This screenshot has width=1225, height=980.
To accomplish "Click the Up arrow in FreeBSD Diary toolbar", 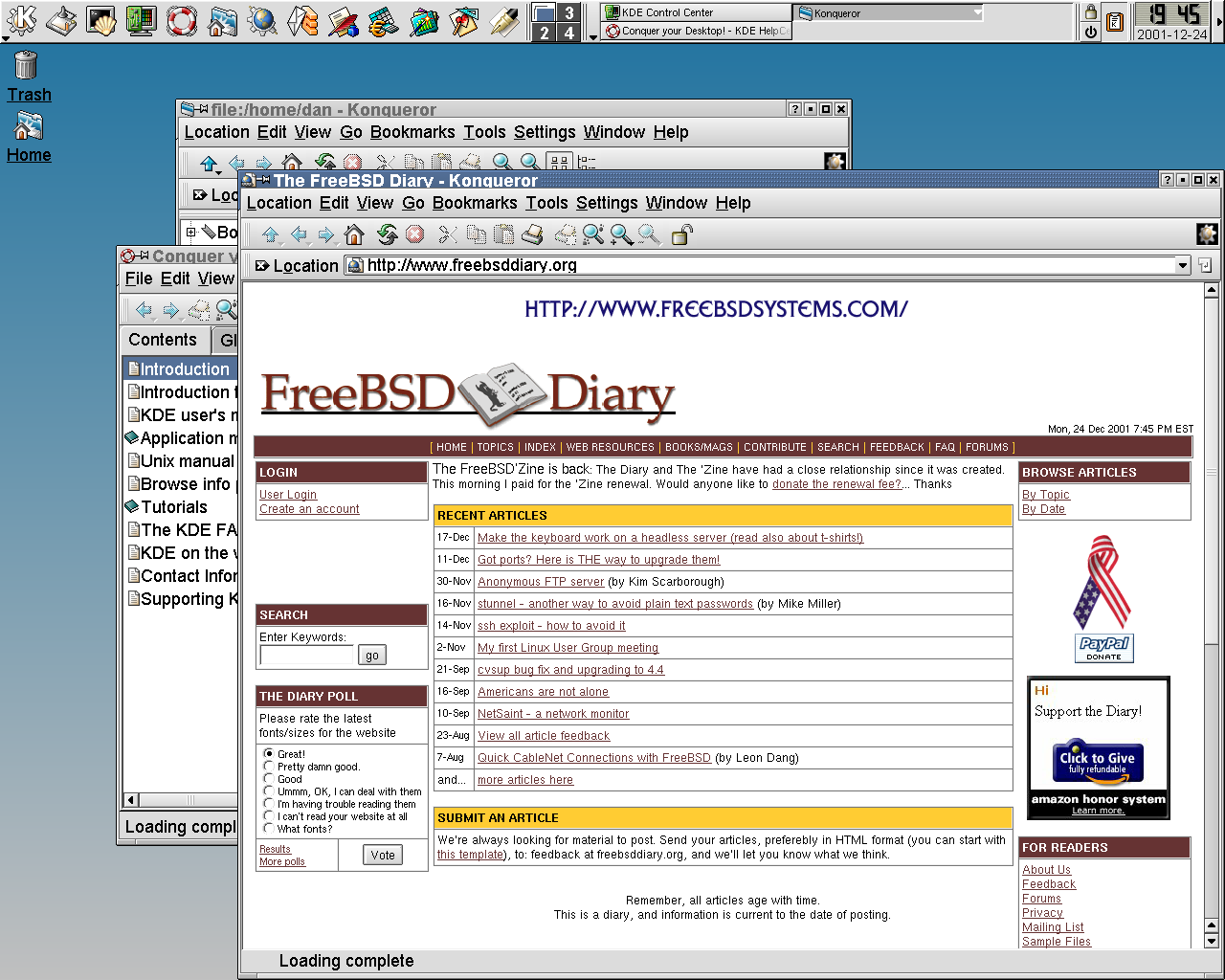I will coord(271,234).
